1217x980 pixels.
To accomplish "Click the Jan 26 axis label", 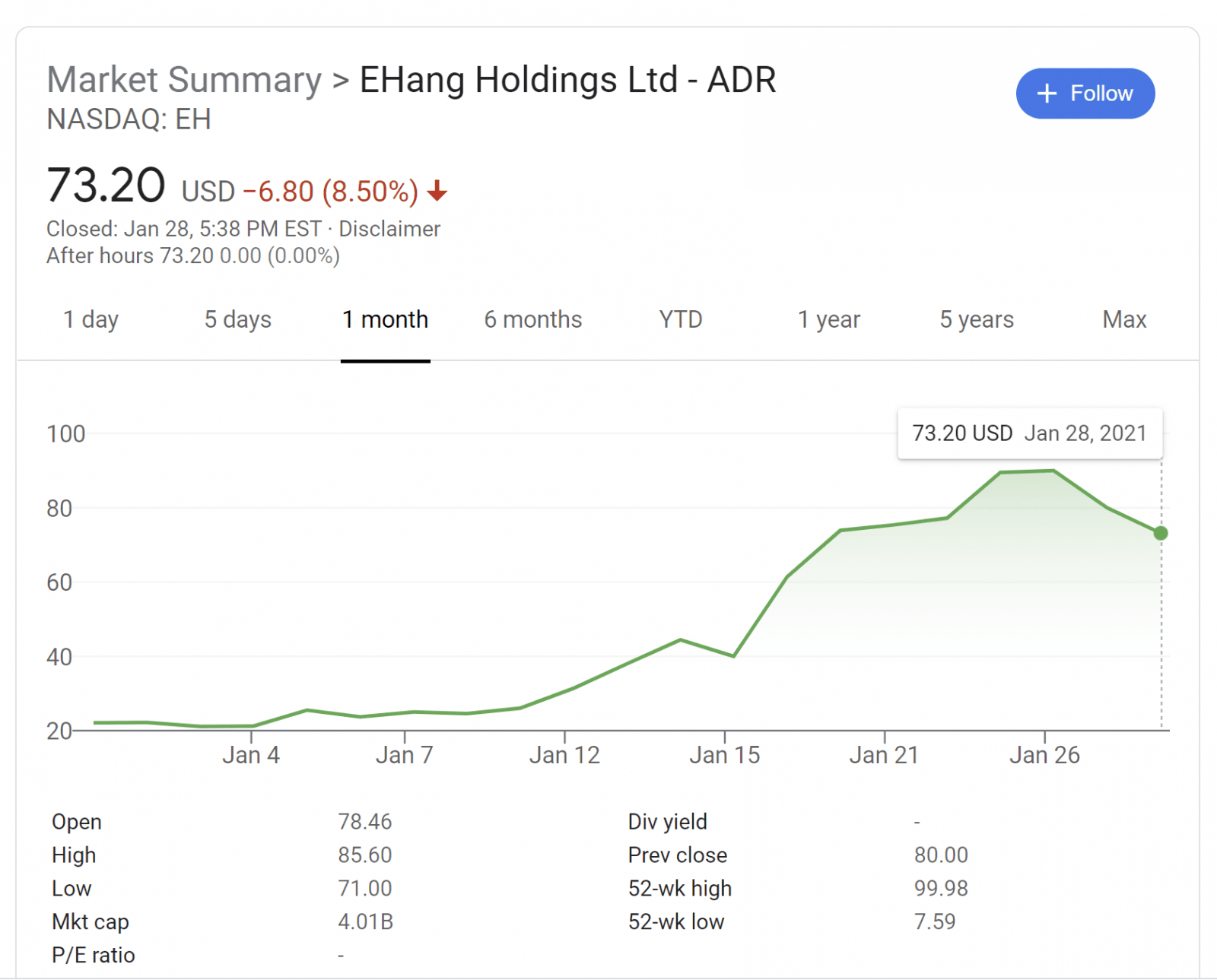I will coord(1044,755).
